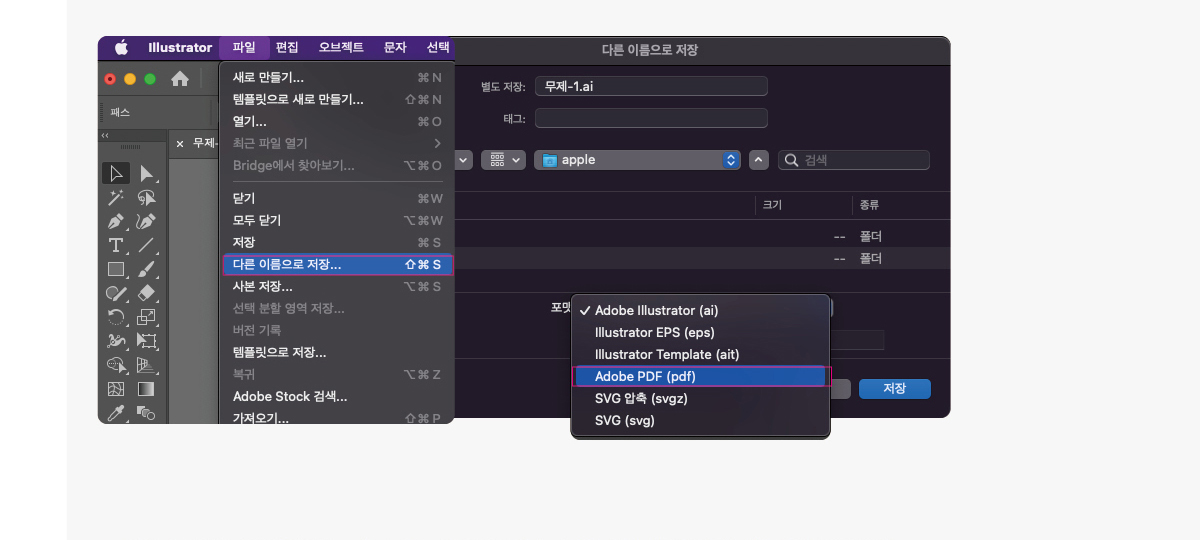
Task: Choose 열기... in the File menu
Action: coord(337,121)
